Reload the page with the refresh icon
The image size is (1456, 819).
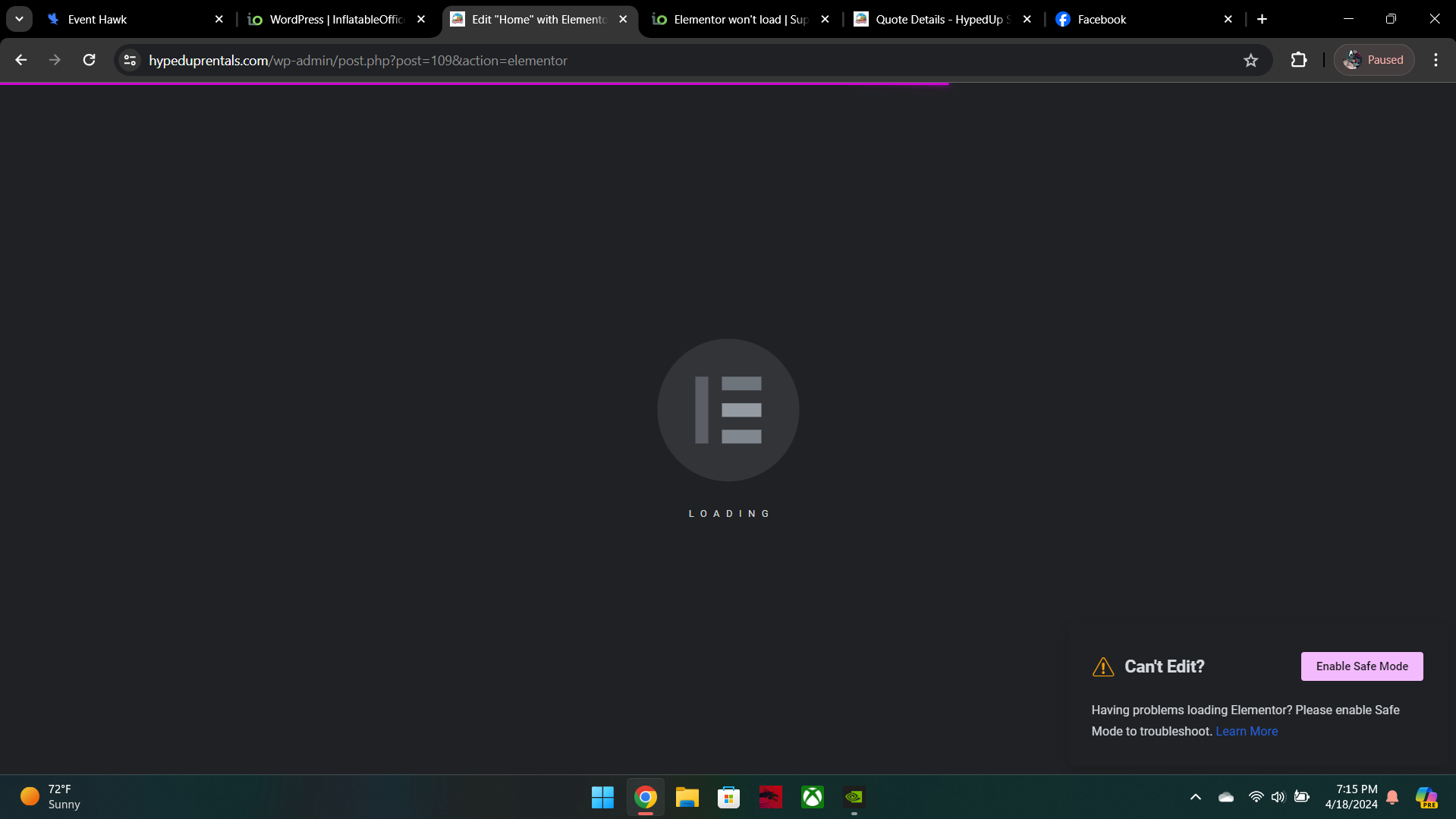89,60
